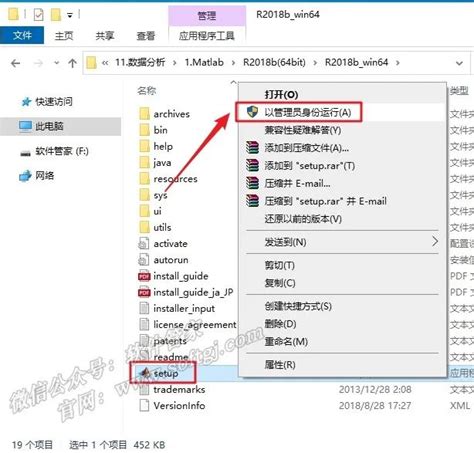
Task: Expand breadcrumb arrow after 11.数据分析
Action: click(175, 63)
